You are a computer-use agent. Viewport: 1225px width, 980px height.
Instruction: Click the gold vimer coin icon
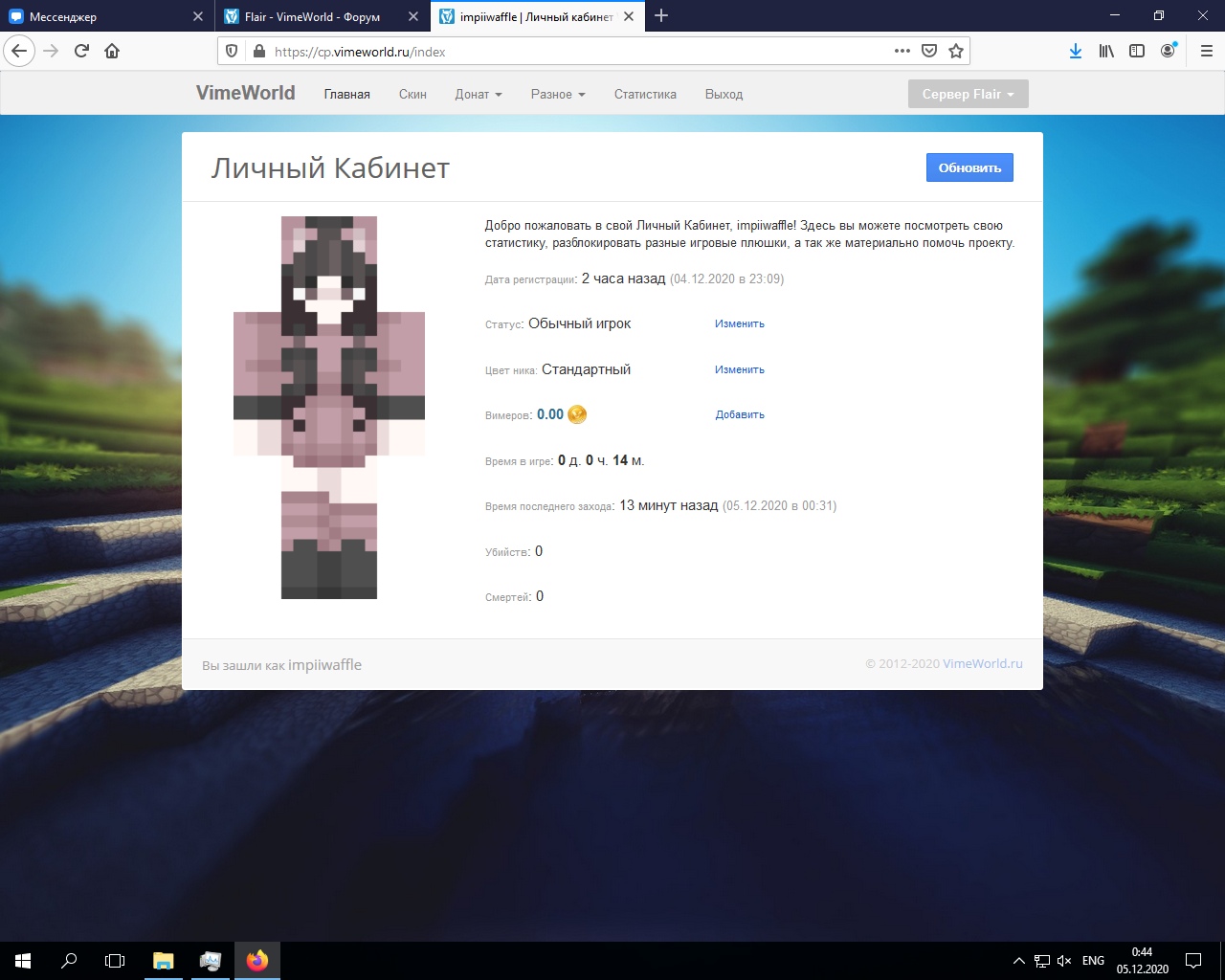pyautogui.click(x=577, y=414)
